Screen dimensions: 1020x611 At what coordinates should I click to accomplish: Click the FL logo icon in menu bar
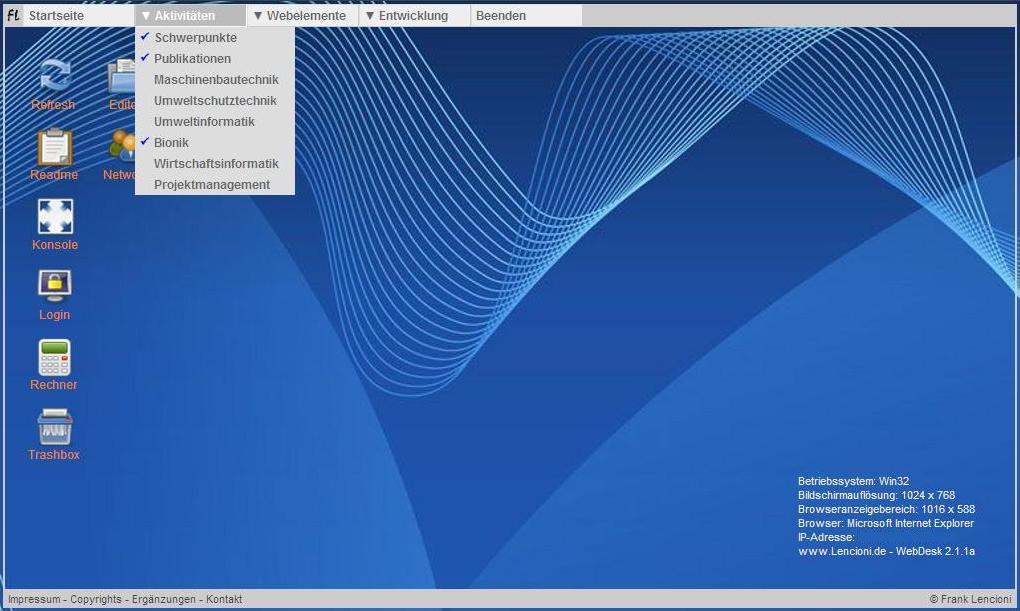[13, 16]
